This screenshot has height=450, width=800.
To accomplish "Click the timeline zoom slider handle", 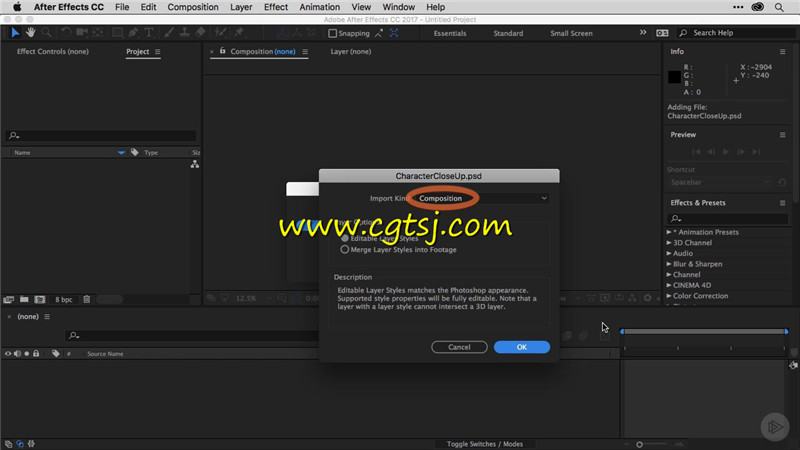I will click(639, 444).
